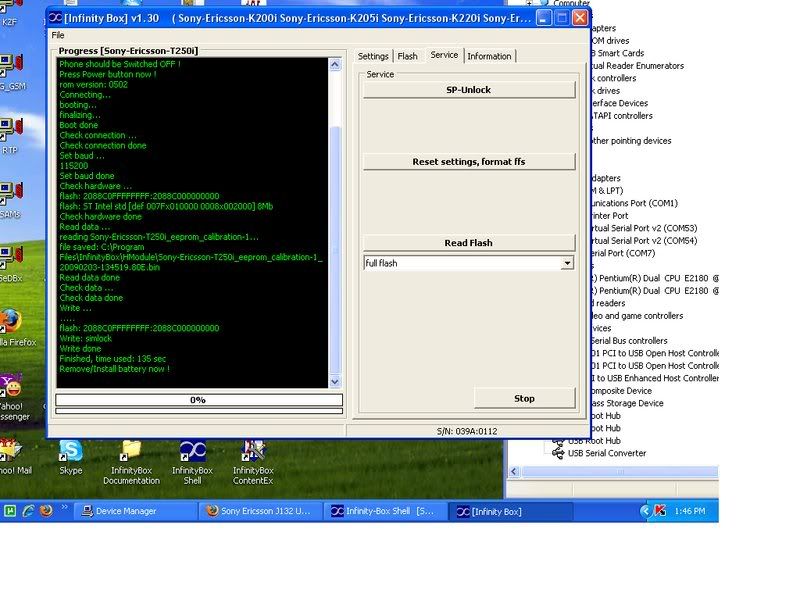
Task: Click the USB Serial Converter device icon
Action: (x=558, y=453)
